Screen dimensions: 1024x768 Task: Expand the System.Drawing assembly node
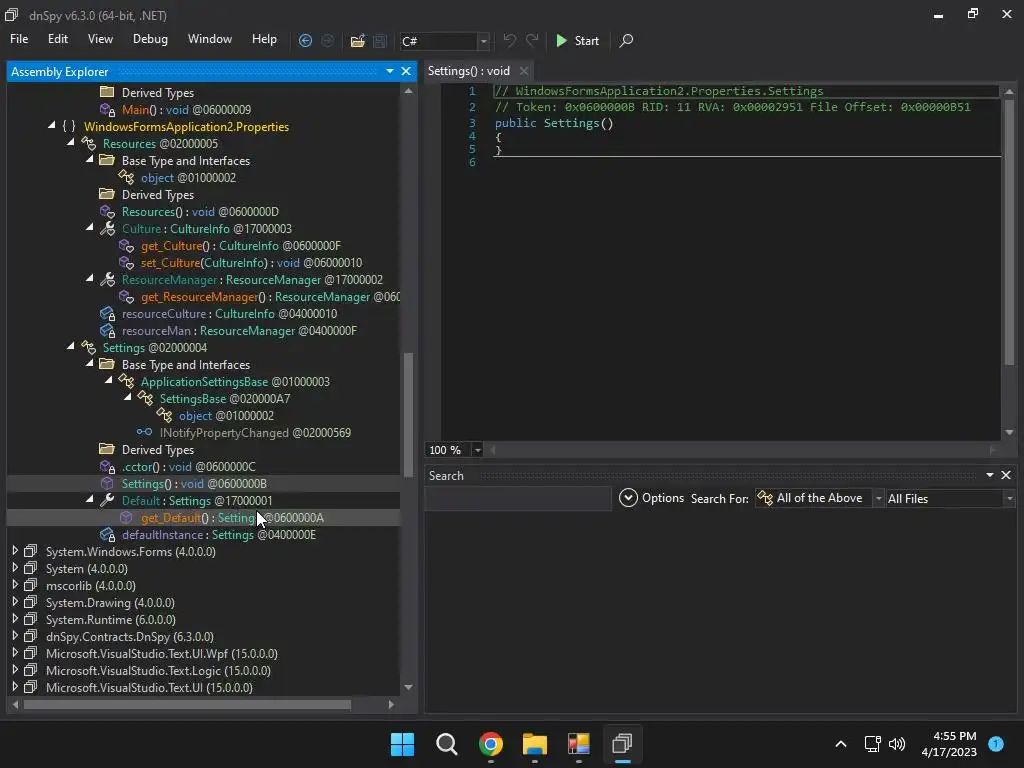pyautogui.click(x=15, y=602)
